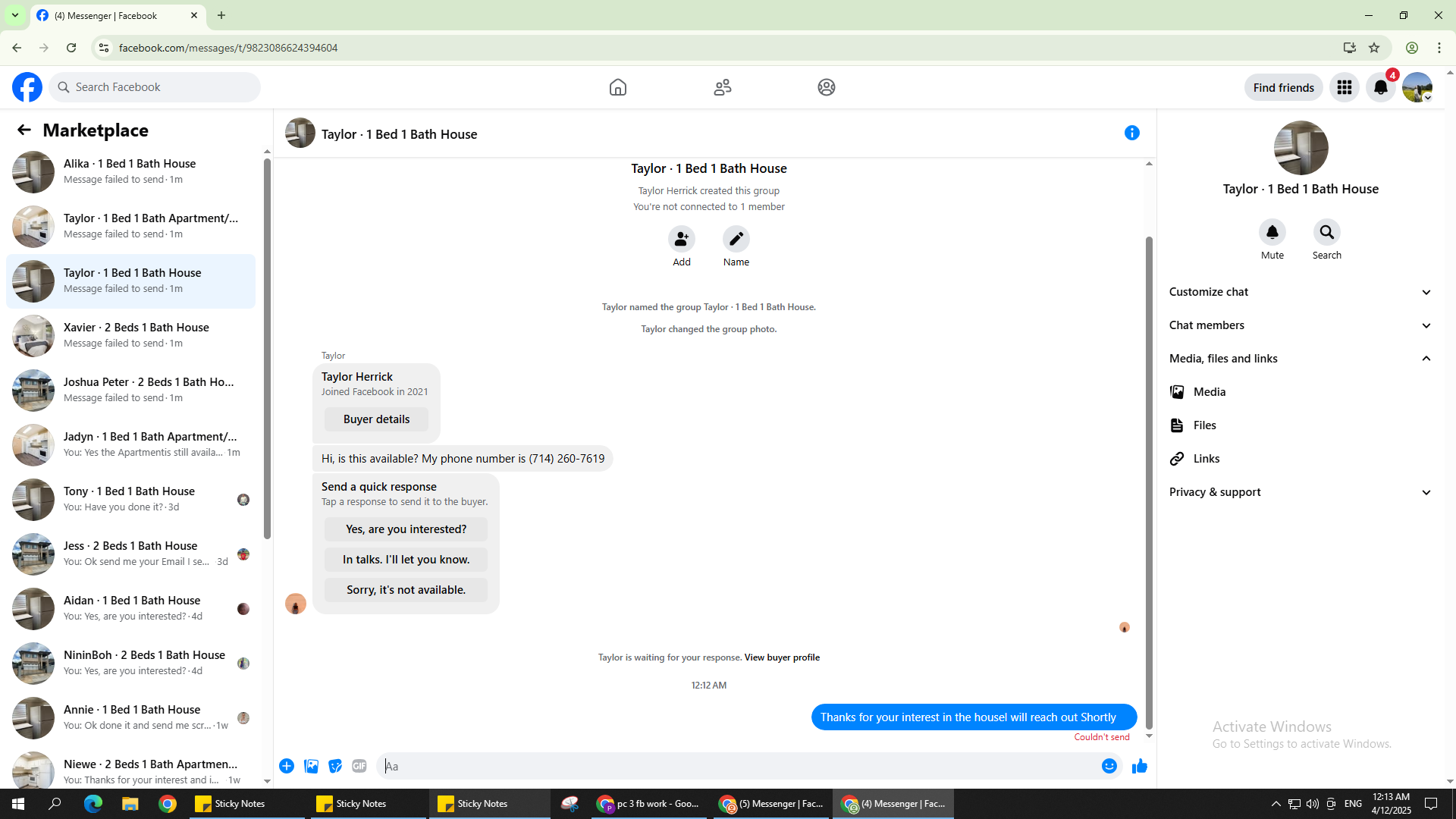Expand Chat members section
This screenshot has width=1456, height=819.
click(x=1301, y=325)
